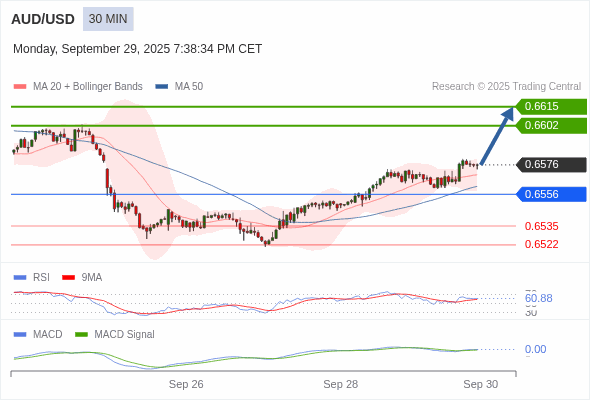The width and height of the screenshot is (590, 400).
Task: Select the 0.6602 resistance price tag
Action: [551, 126]
